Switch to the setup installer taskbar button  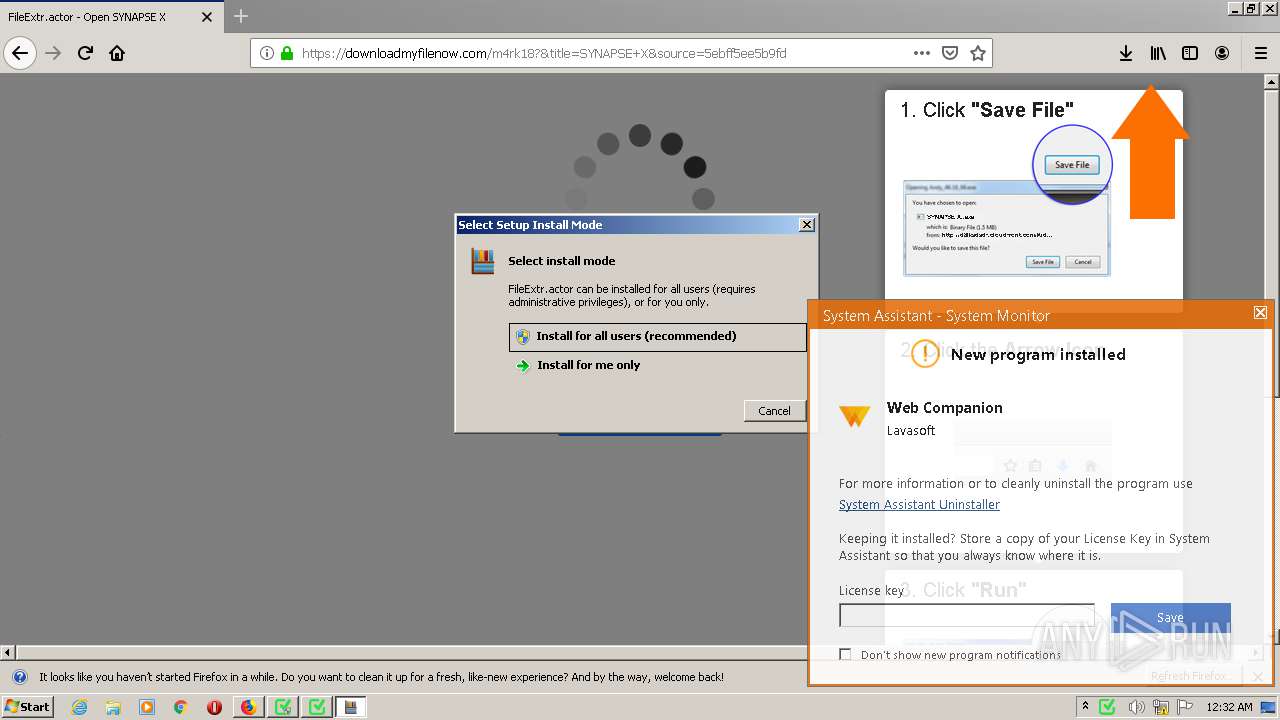tap(350, 707)
